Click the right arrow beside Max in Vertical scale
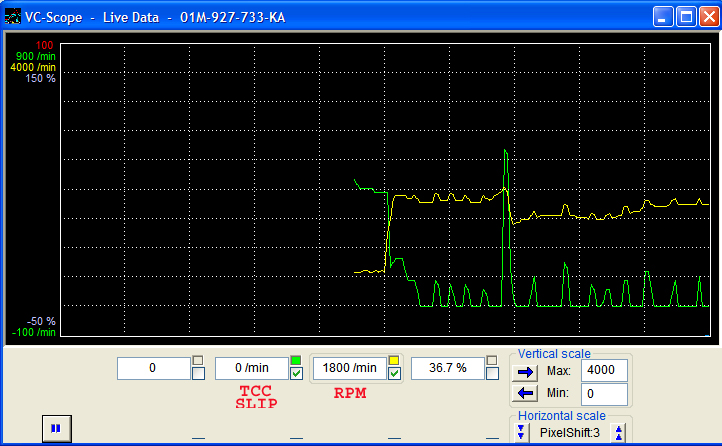The image size is (722, 446). click(x=524, y=372)
